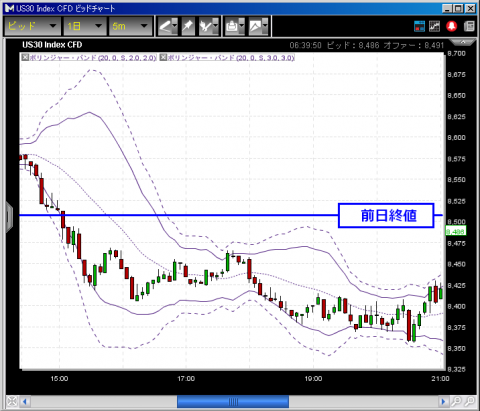This screenshot has height=411, width=480.
Task: Click the pin tool icon
Action: click(188, 26)
